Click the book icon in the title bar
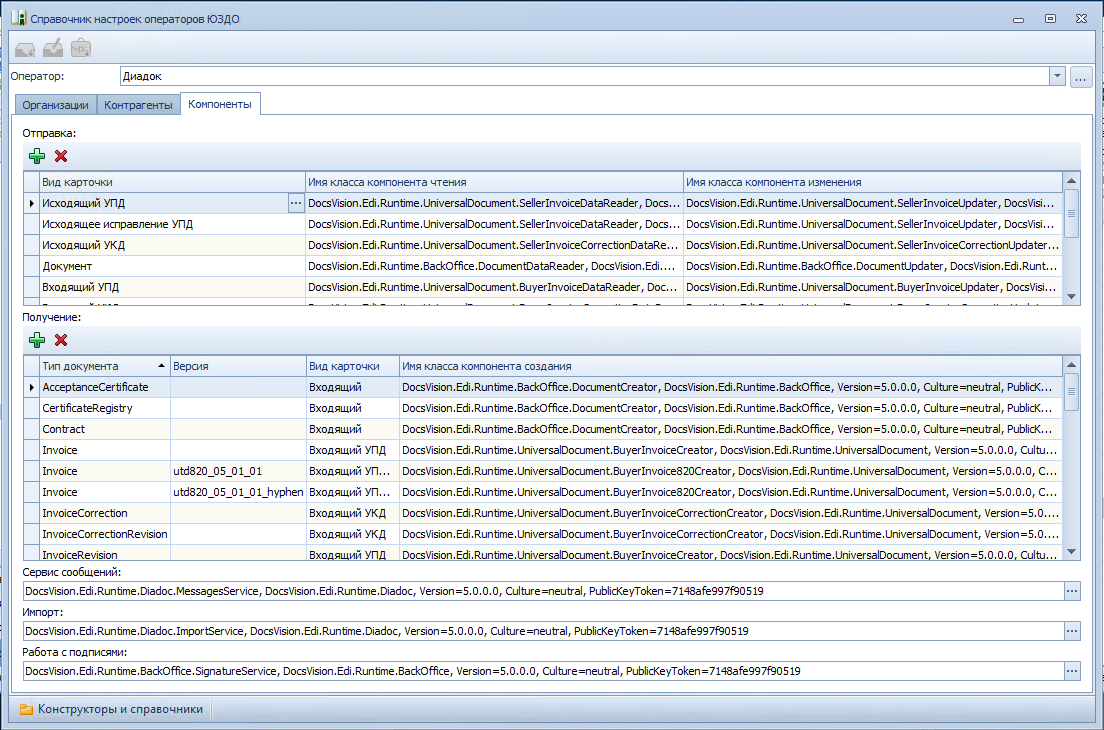1104x730 pixels. pos(18,18)
